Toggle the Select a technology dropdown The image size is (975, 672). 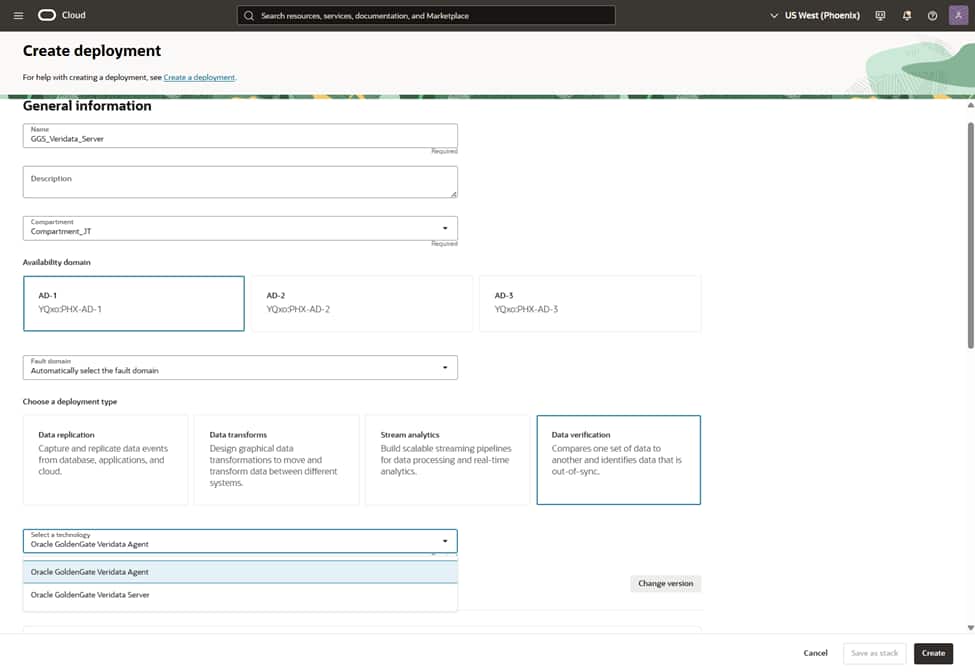[x=240, y=541]
